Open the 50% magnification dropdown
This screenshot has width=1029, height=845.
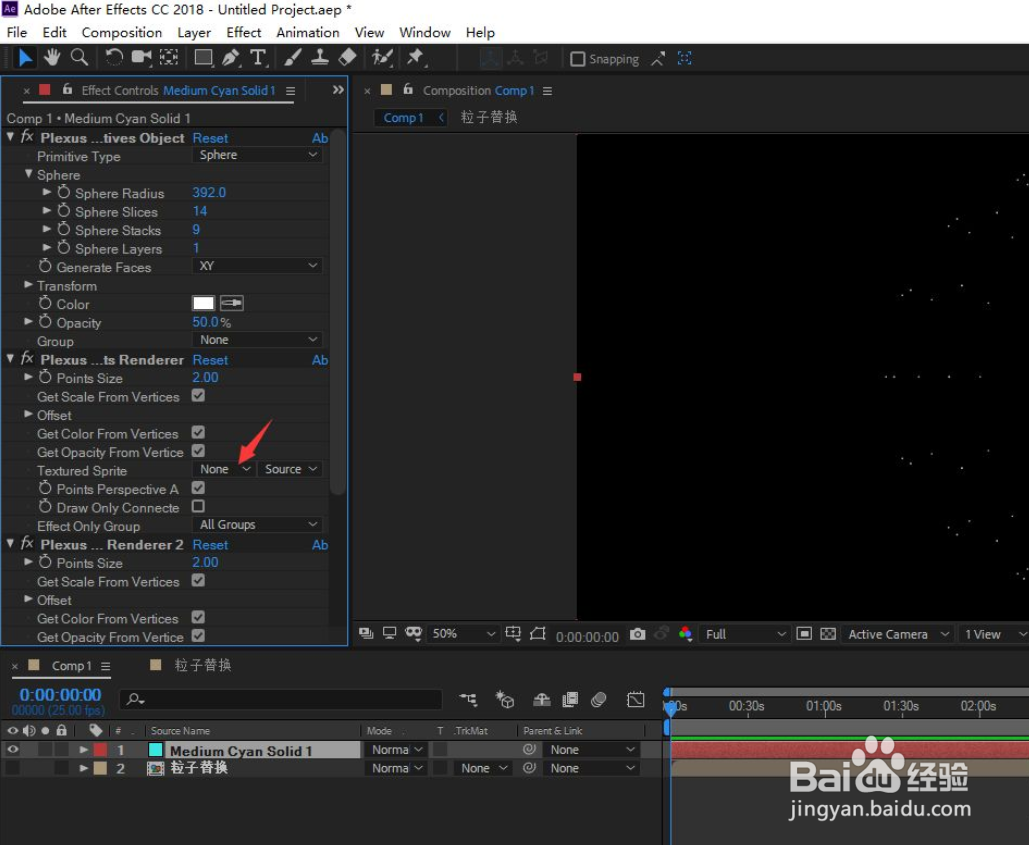463,634
